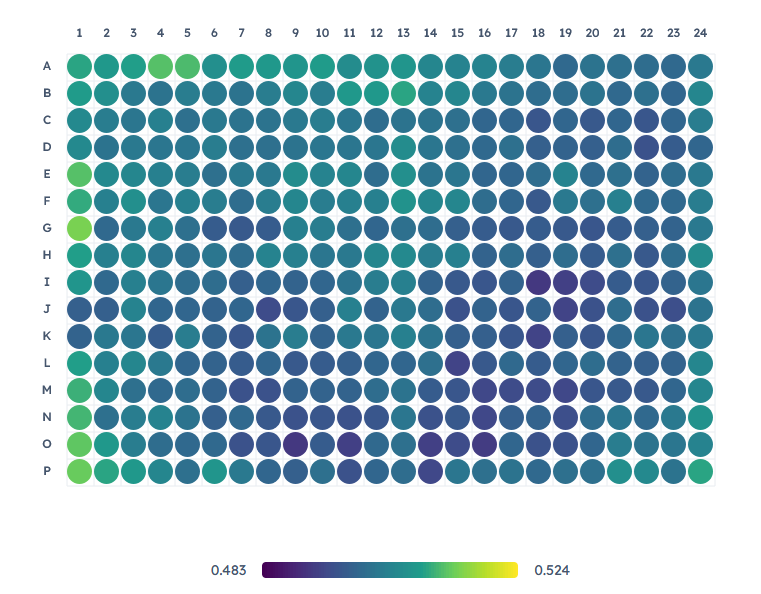The height and width of the screenshot is (594, 761).
Task: Select well P2 on the plate
Action: [x=107, y=471]
